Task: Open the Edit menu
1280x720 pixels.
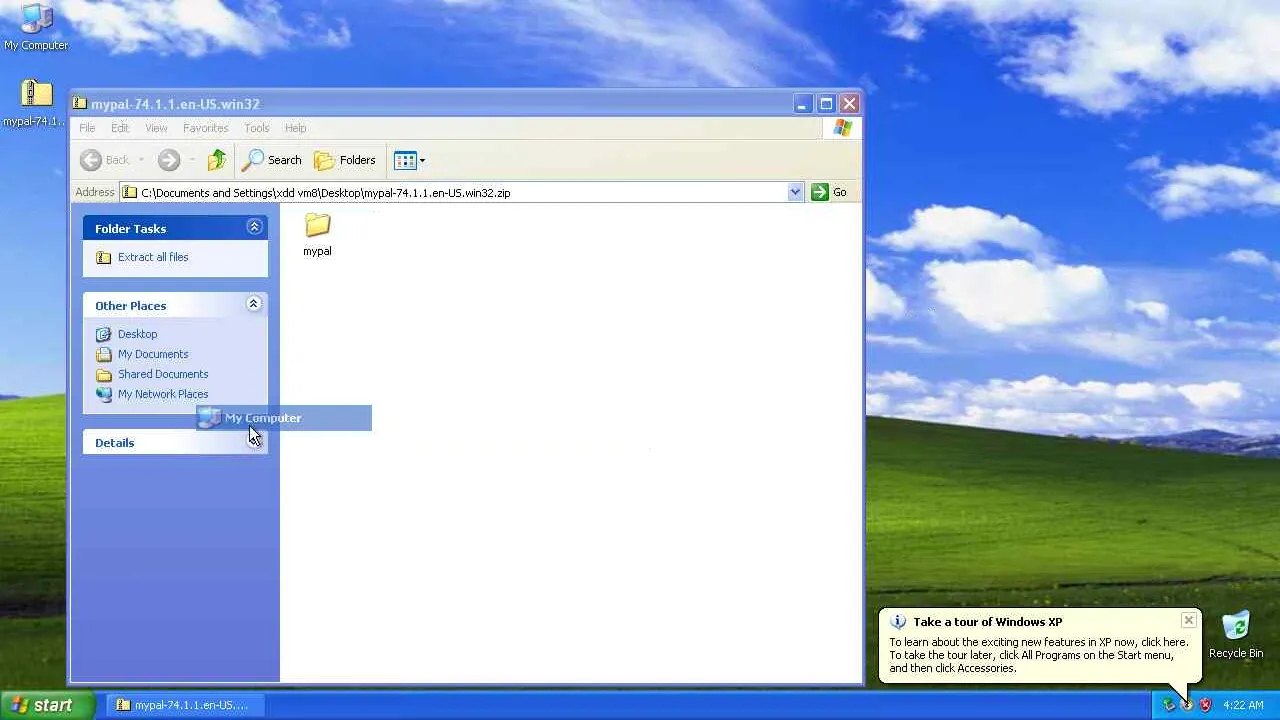Action: point(120,128)
